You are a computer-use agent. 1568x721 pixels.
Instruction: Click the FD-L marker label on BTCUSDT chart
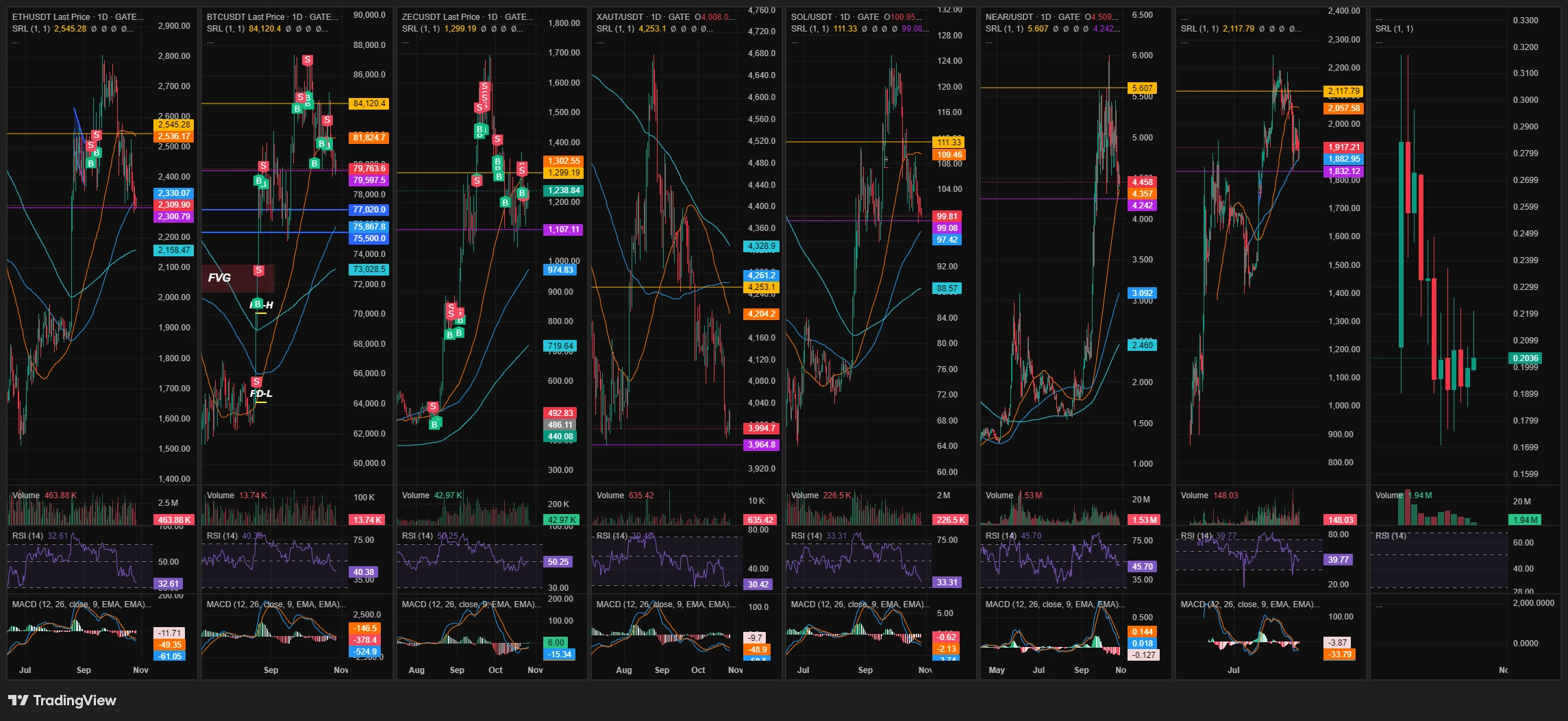(x=261, y=393)
